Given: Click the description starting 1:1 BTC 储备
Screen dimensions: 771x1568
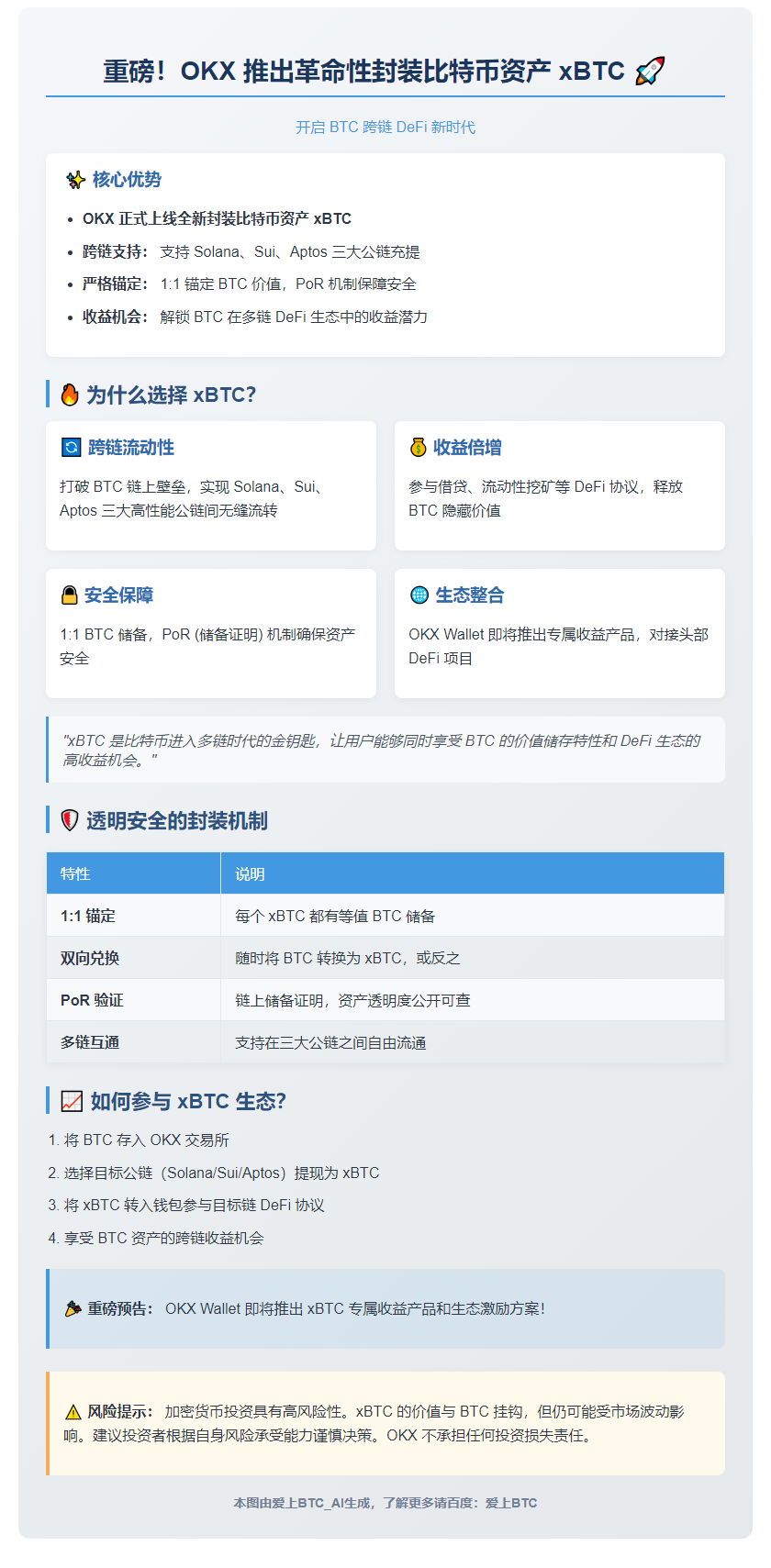Looking at the screenshot, I should pos(207,646).
